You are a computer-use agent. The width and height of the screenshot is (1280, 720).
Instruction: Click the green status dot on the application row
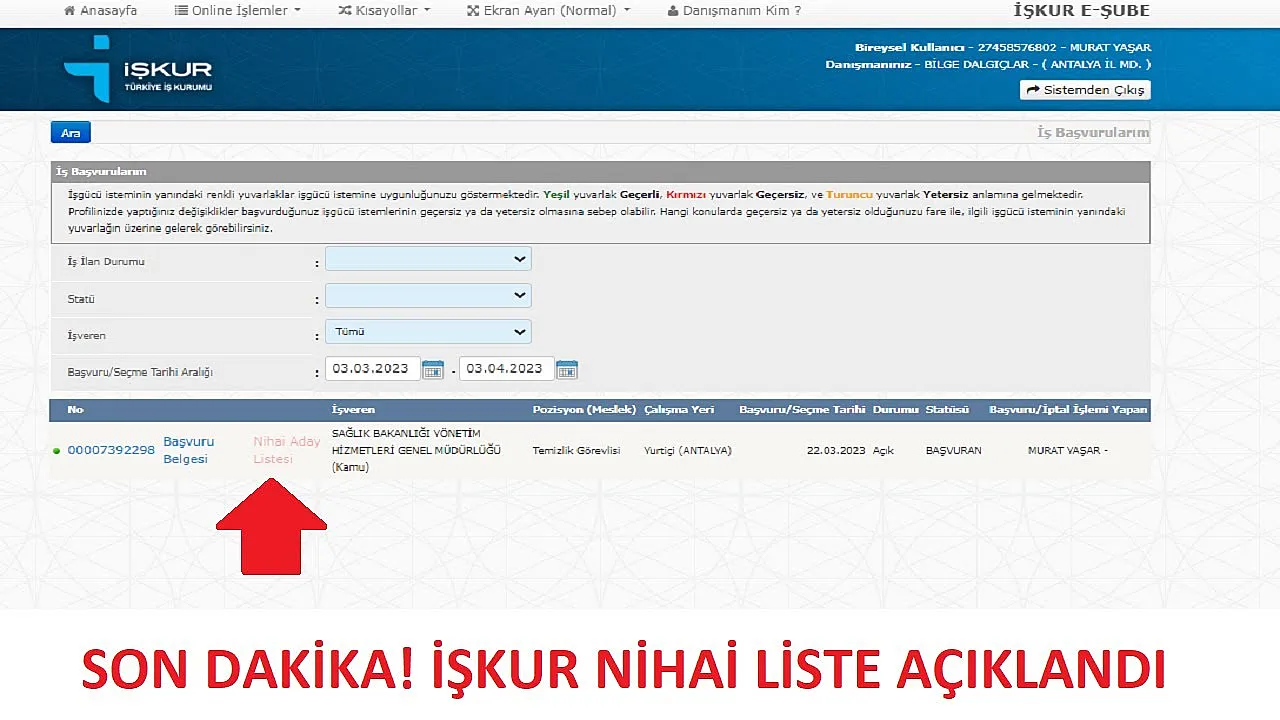57,450
